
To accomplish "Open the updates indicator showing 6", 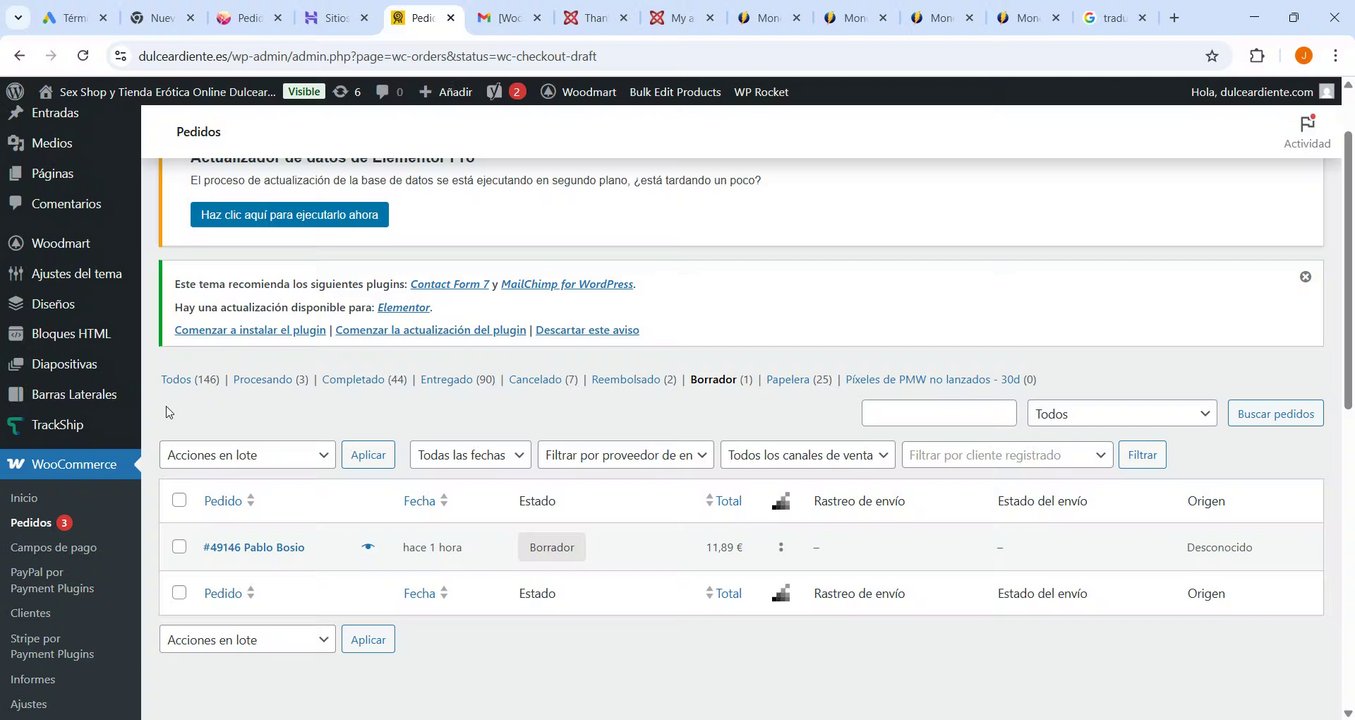I will [x=346, y=92].
